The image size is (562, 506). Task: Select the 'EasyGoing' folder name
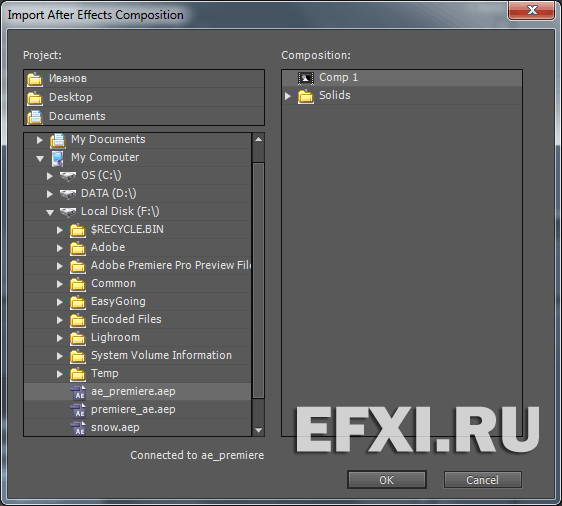click(x=118, y=301)
